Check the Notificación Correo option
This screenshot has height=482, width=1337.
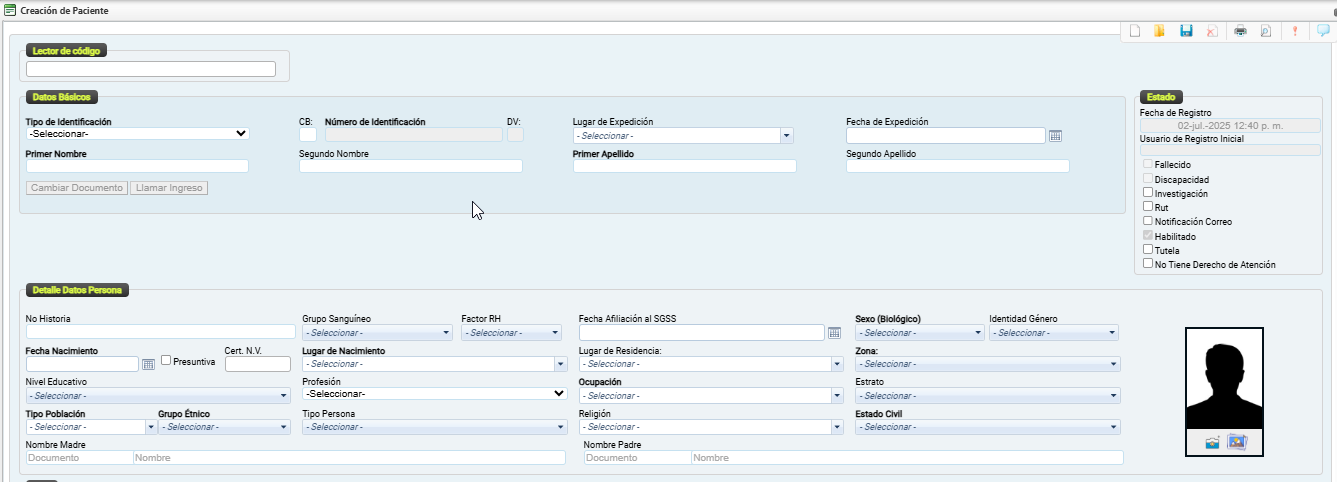(1148, 221)
